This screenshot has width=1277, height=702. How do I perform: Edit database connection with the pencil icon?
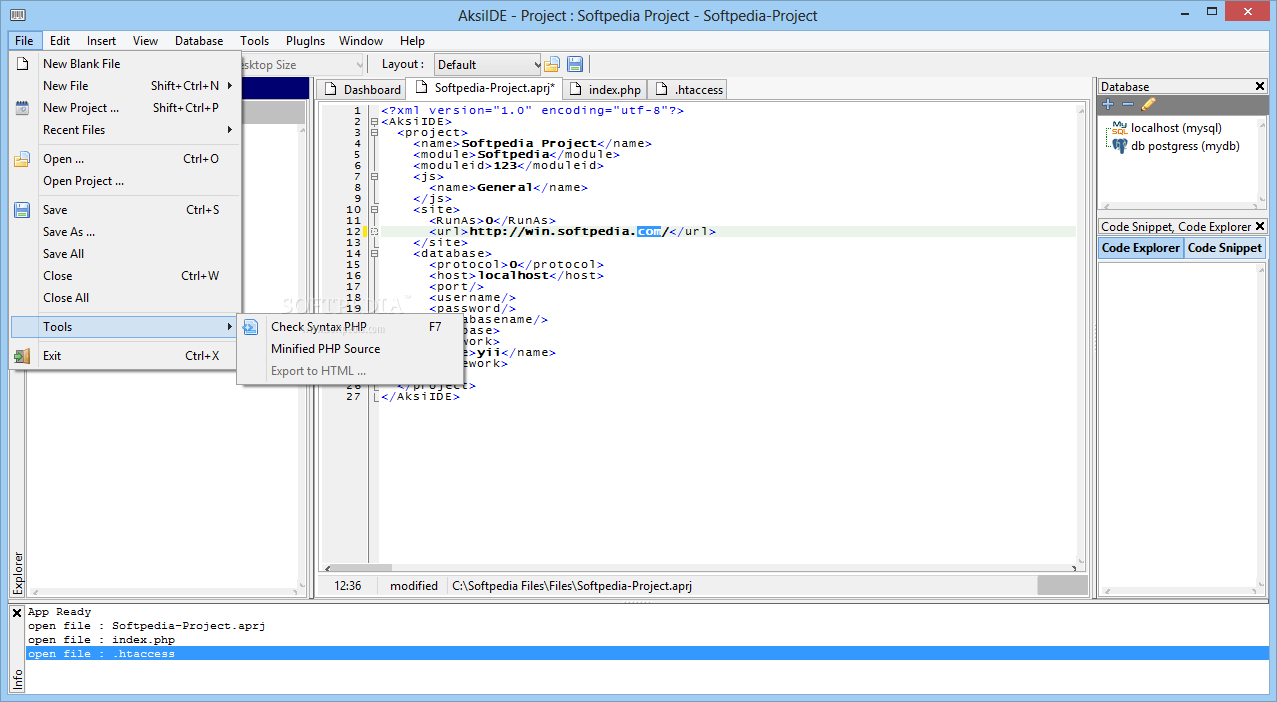click(1148, 104)
